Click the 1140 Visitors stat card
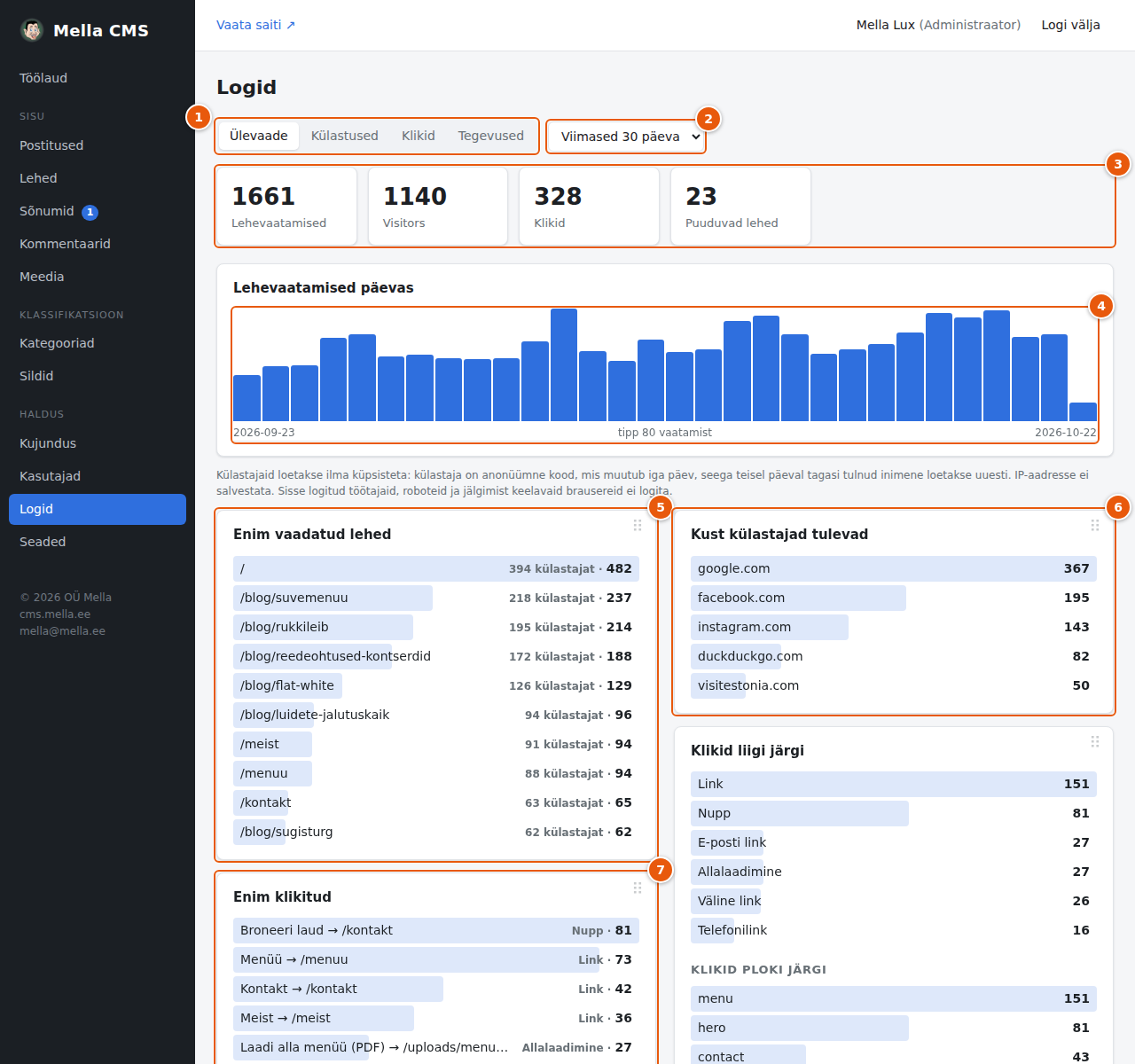This screenshot has width=1135, height=1064. 438,206
